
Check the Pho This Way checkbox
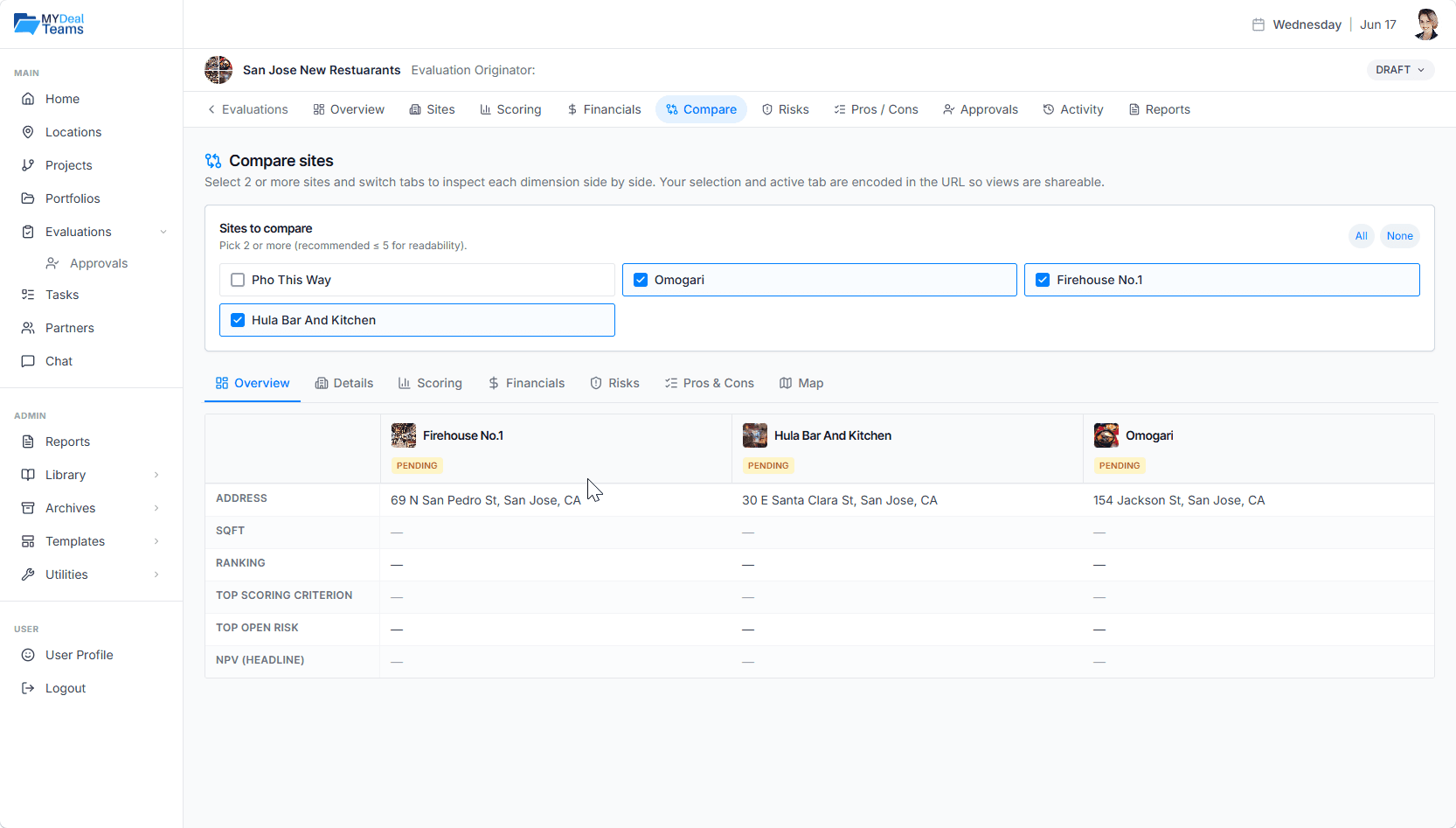(238, 280)
